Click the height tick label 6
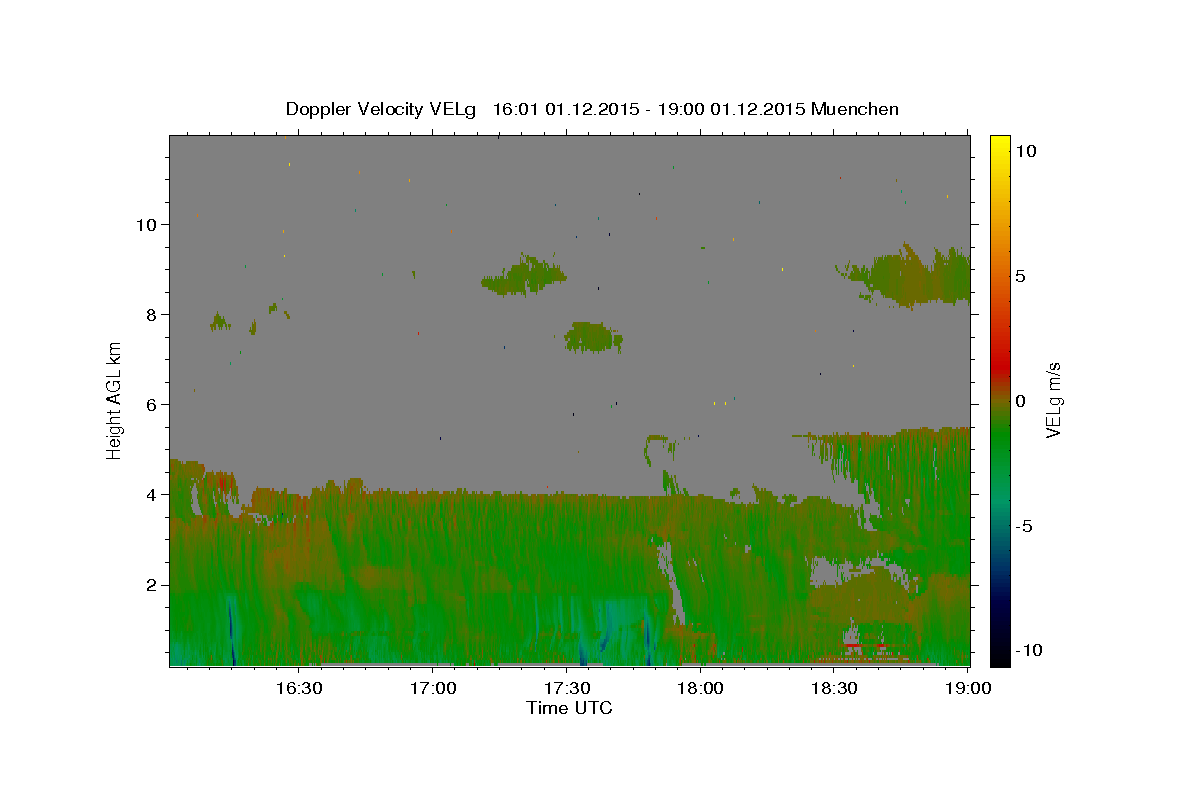Viewport: 1200px width, 800px height. coord(152,404)
